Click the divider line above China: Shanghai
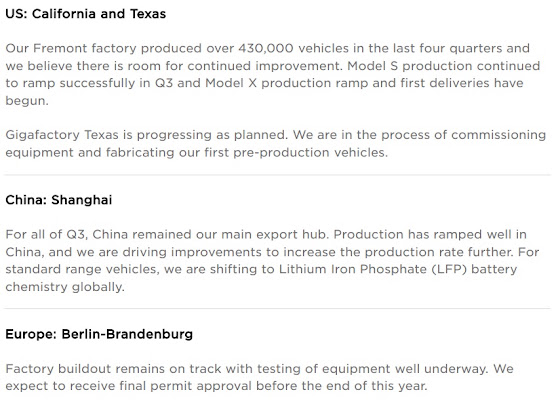This screenshot has height=409, width=558. pos(277,175)
